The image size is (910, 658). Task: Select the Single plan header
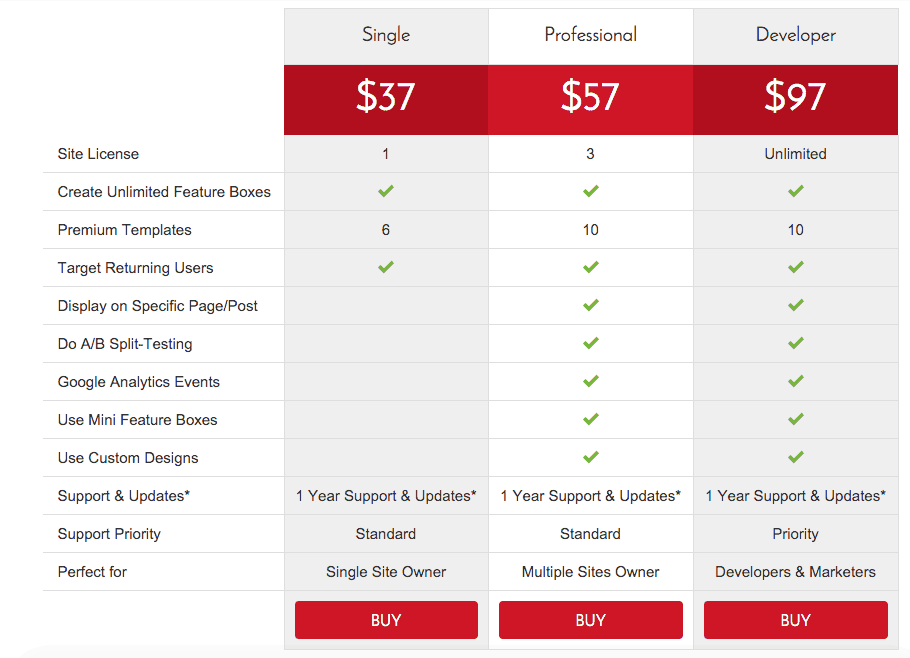[386, 36]
